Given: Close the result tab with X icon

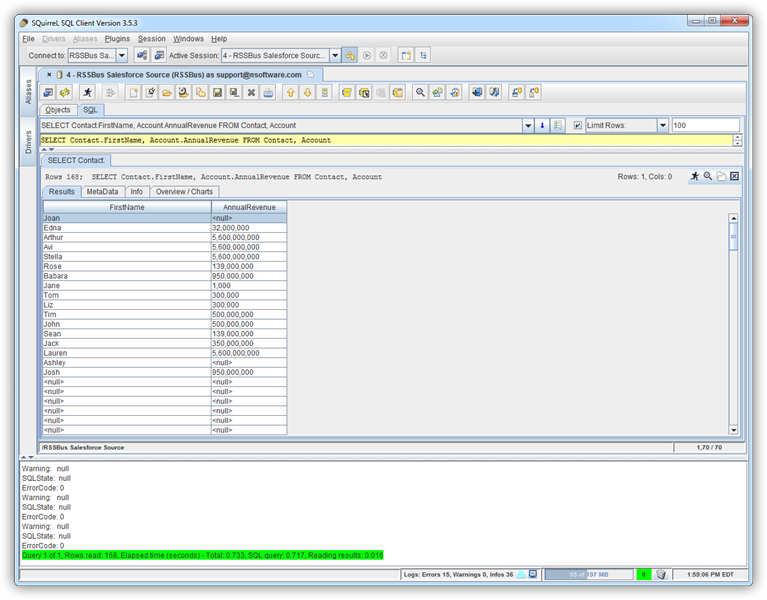Looking at the screenshot, I should tap(734, 176).
